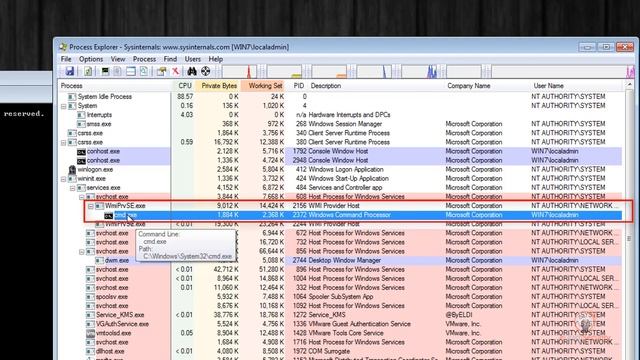This screenshot has width=640, height=360.
Task: Select the dwm.exe Desktop Window Manager row
Action: [341, 260]
